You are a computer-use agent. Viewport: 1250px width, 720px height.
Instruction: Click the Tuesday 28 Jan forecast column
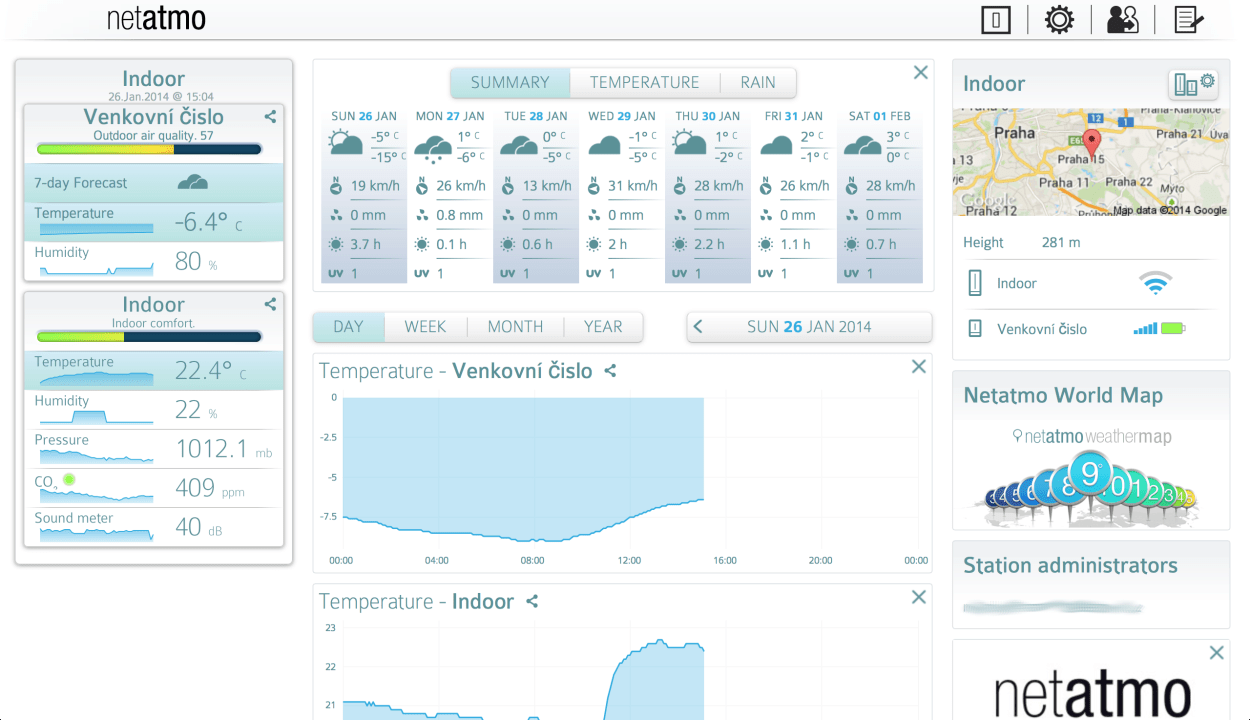tap(536, 194)
